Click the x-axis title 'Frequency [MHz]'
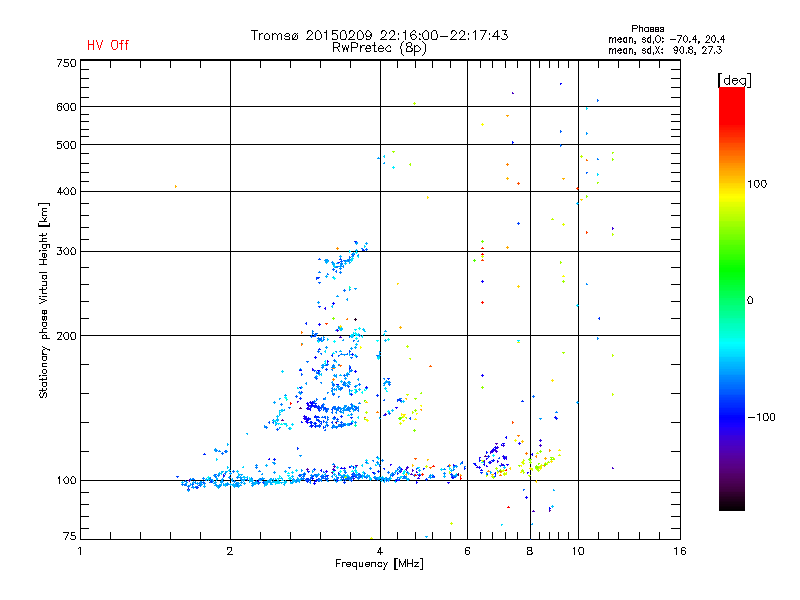Screen dimensions: 800x600 coord(379,564)
